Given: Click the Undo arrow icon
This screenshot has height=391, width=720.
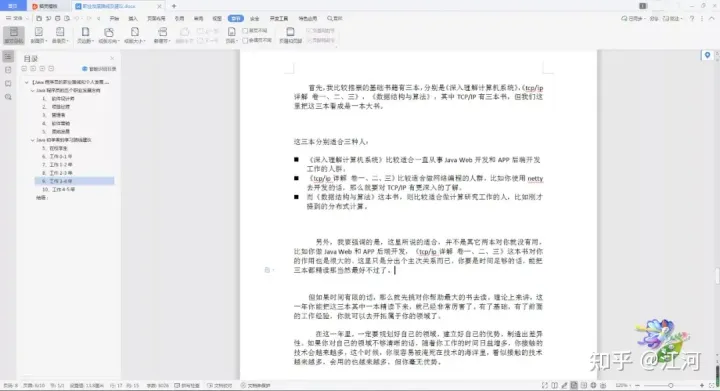Looking at the screenshot, I should tap(76, 18).
